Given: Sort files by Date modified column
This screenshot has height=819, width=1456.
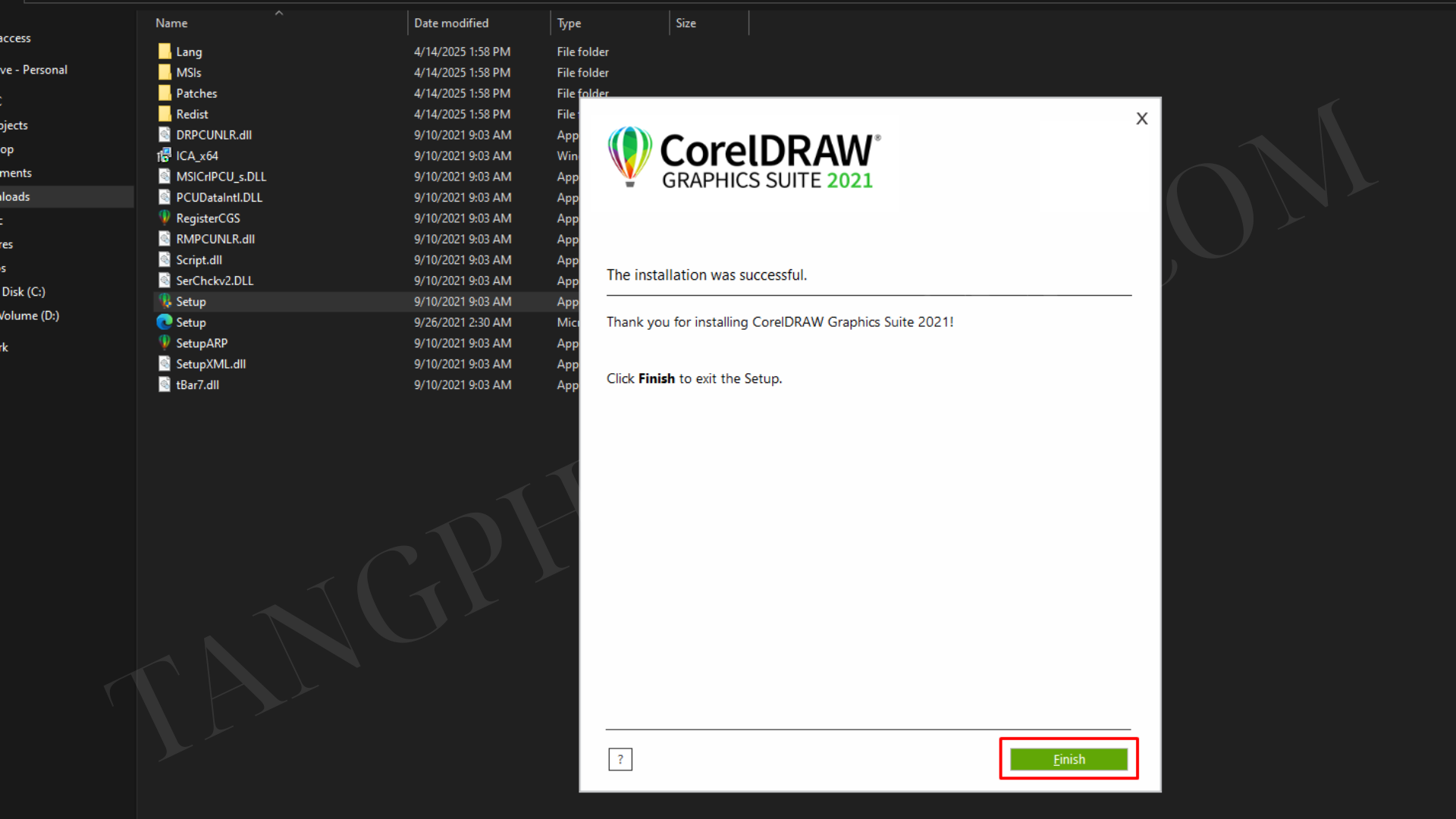Looking at the screenshot, I should coord(451,24).
